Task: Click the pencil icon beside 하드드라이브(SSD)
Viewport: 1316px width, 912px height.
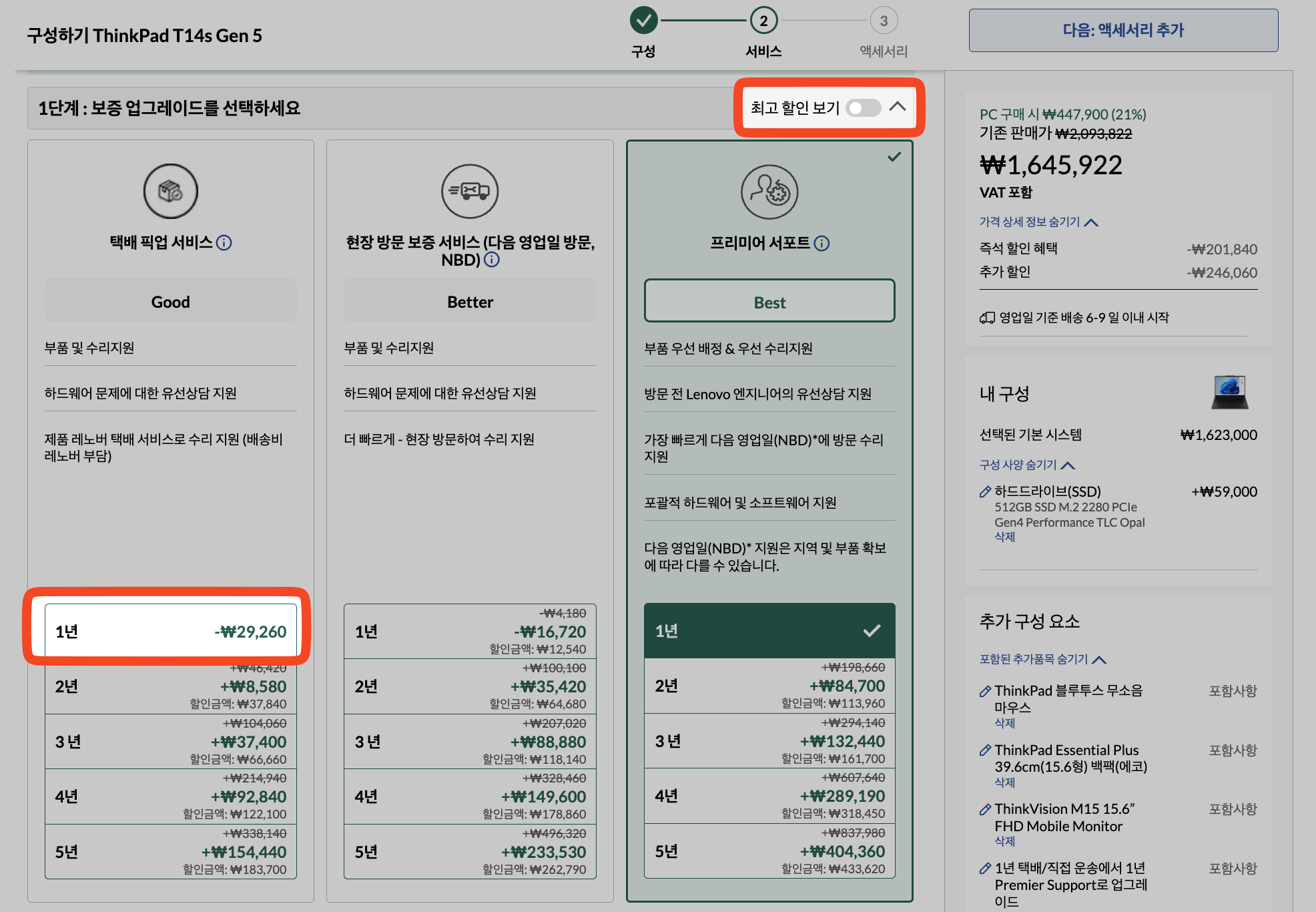Action: click(x=985, y=492)
